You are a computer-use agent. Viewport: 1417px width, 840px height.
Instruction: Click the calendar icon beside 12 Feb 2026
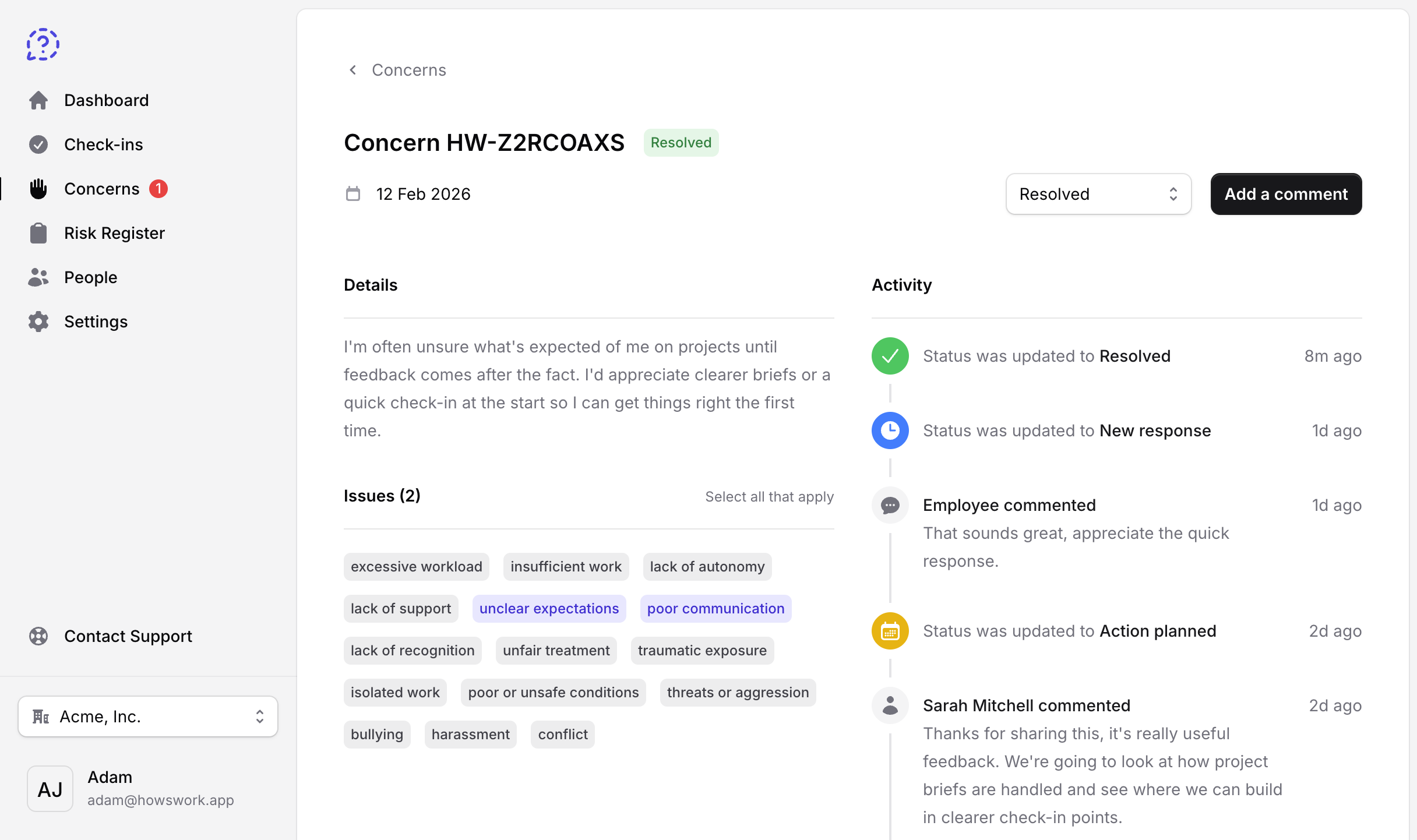pyautogui.click(x=353, y=193)
